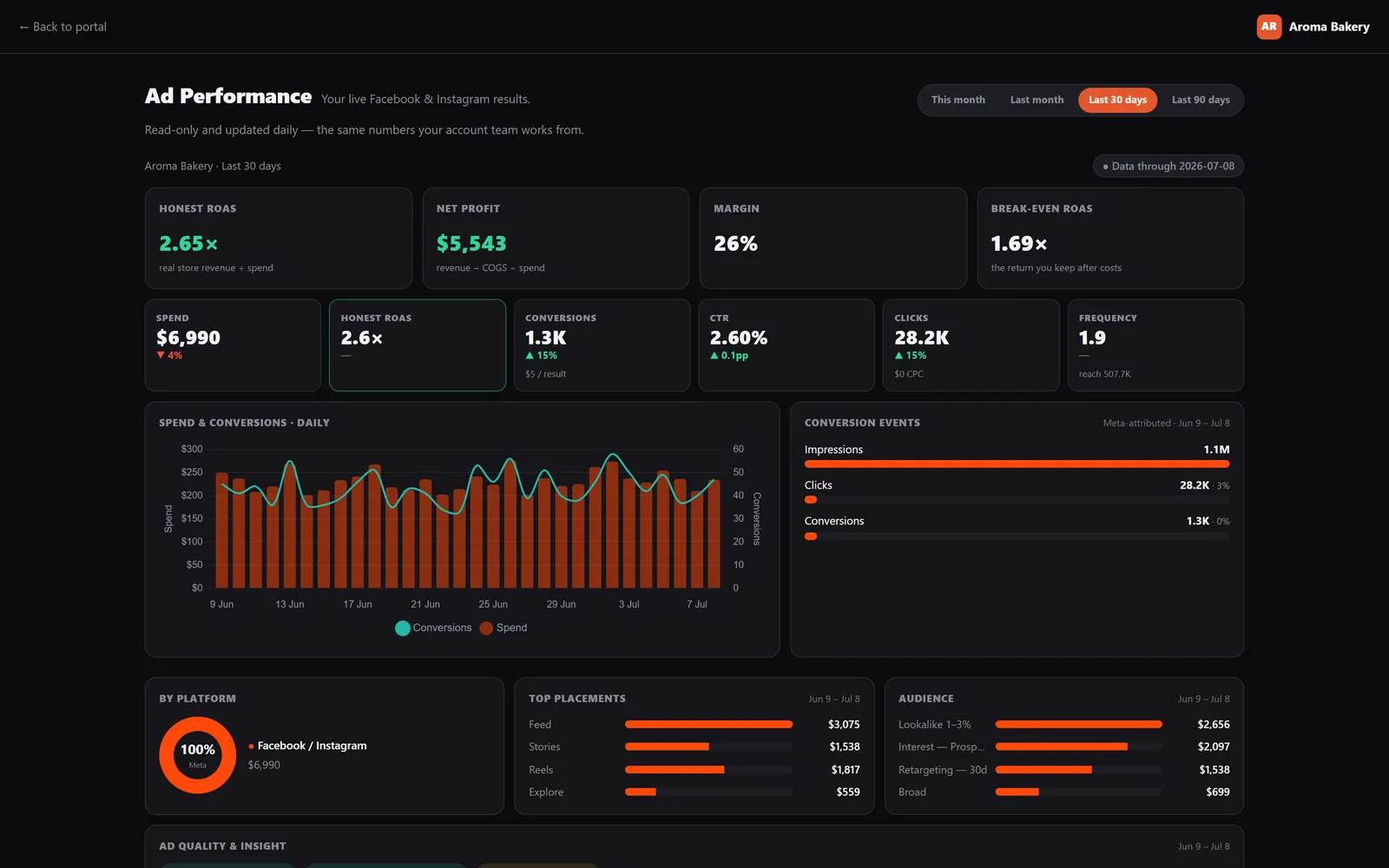Select the Last 30 days tab
Viewport: 1389px width, 868px height.
click(x=1117, y=100)
